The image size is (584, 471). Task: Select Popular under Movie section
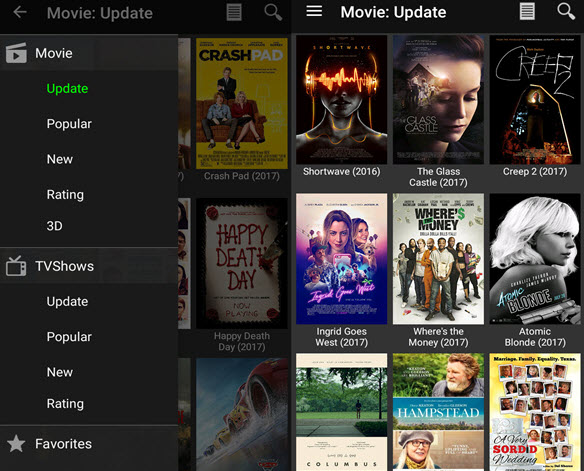click(x=69, y=124)
